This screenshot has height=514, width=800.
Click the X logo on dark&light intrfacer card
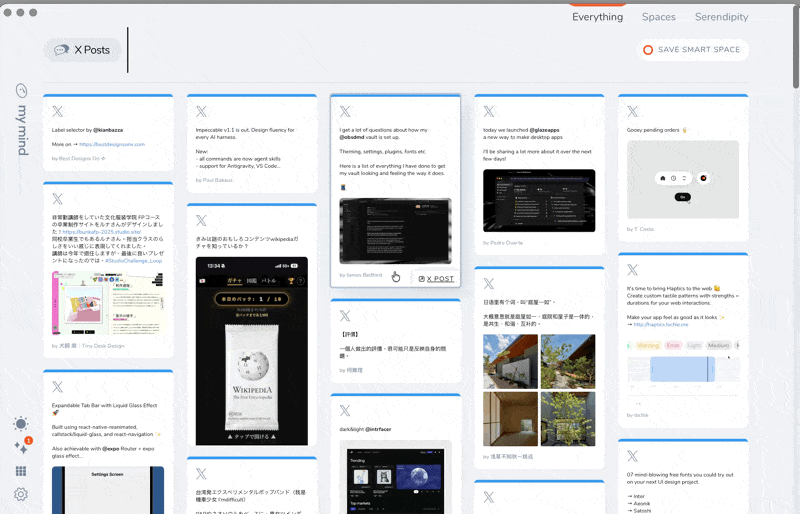tap(345, 410)
